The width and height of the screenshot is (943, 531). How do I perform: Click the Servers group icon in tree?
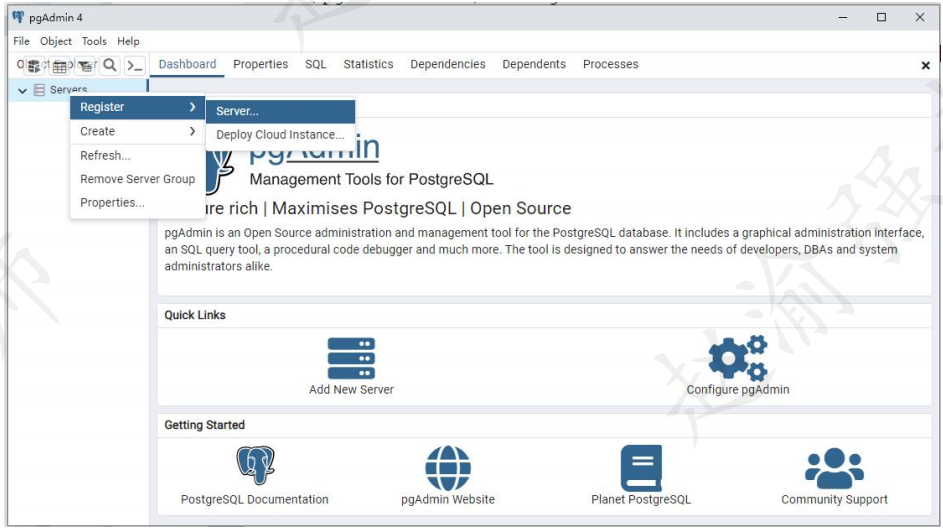click(x=39, y=90)
